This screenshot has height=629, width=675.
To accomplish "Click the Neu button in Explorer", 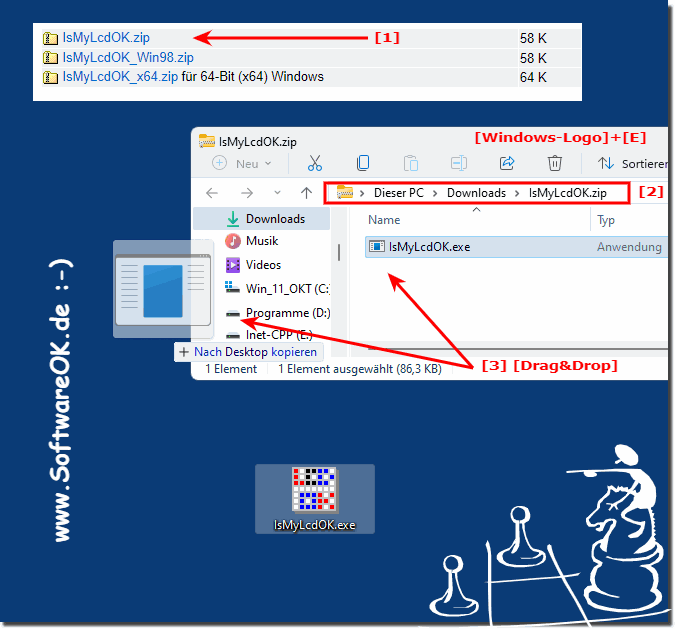I will tap(242, 164).
